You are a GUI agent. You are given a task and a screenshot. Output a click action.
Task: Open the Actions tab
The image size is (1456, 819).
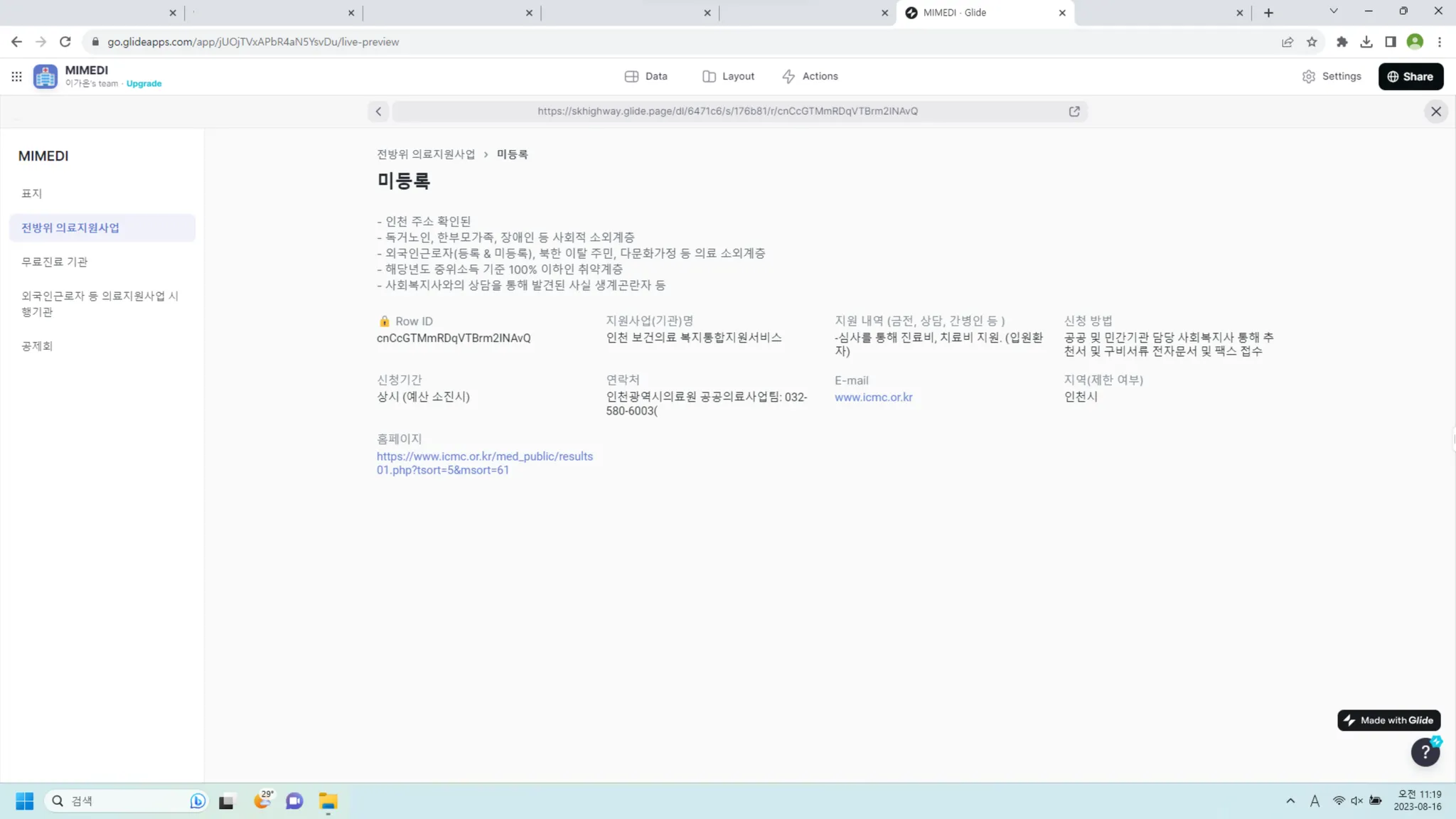[810, 76]
